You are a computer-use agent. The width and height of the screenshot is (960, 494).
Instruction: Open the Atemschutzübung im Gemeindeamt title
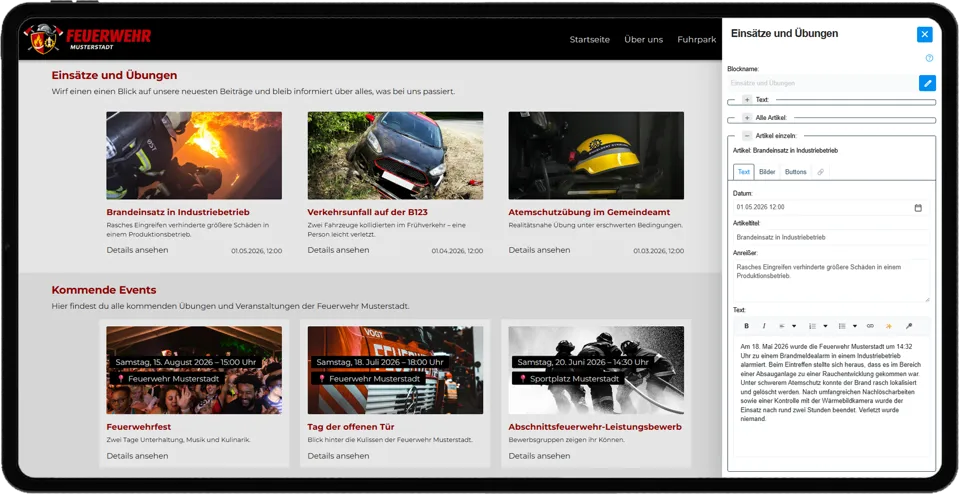click(589, 212)
